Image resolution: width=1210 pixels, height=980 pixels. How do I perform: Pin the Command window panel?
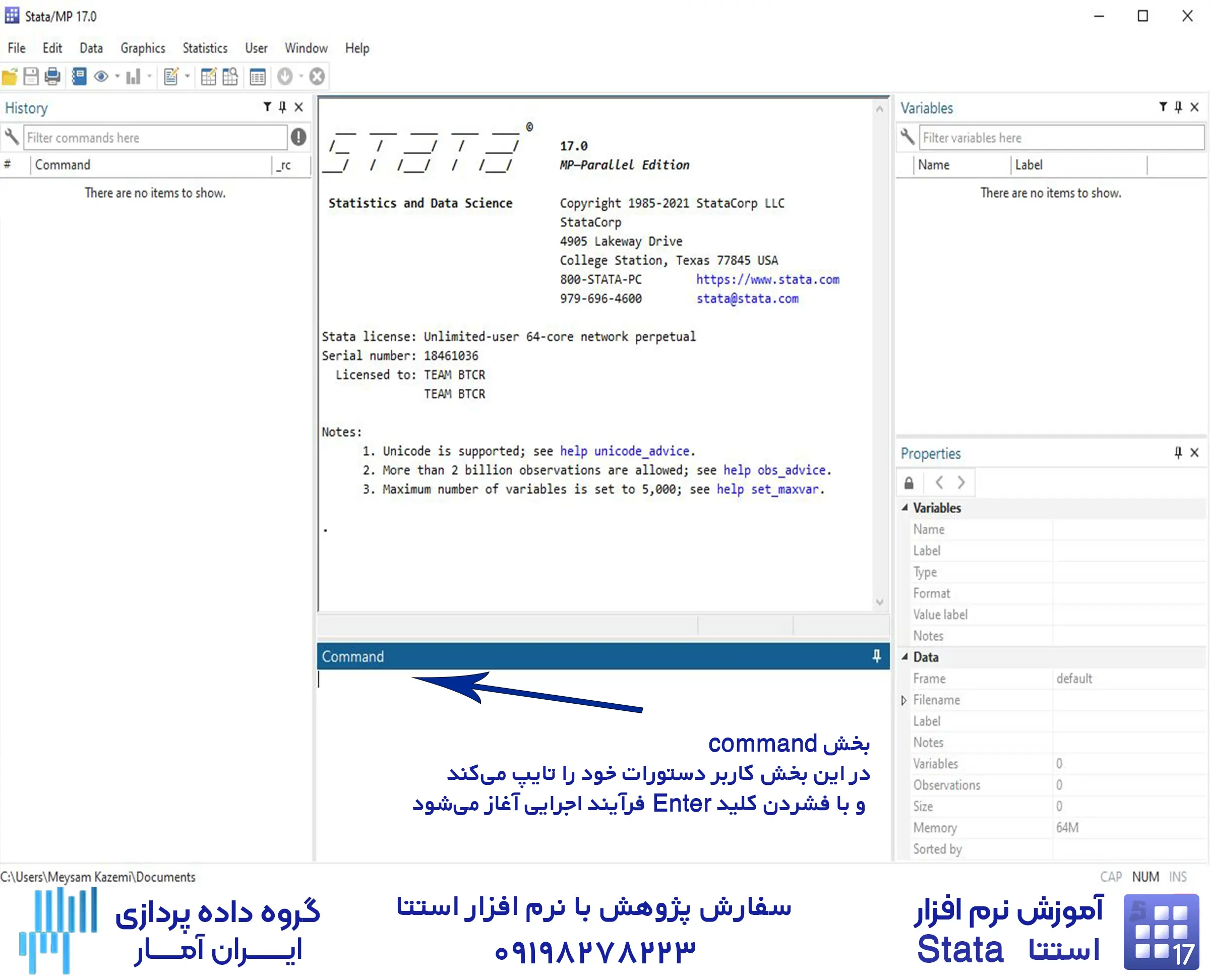(x=876, y=656)
